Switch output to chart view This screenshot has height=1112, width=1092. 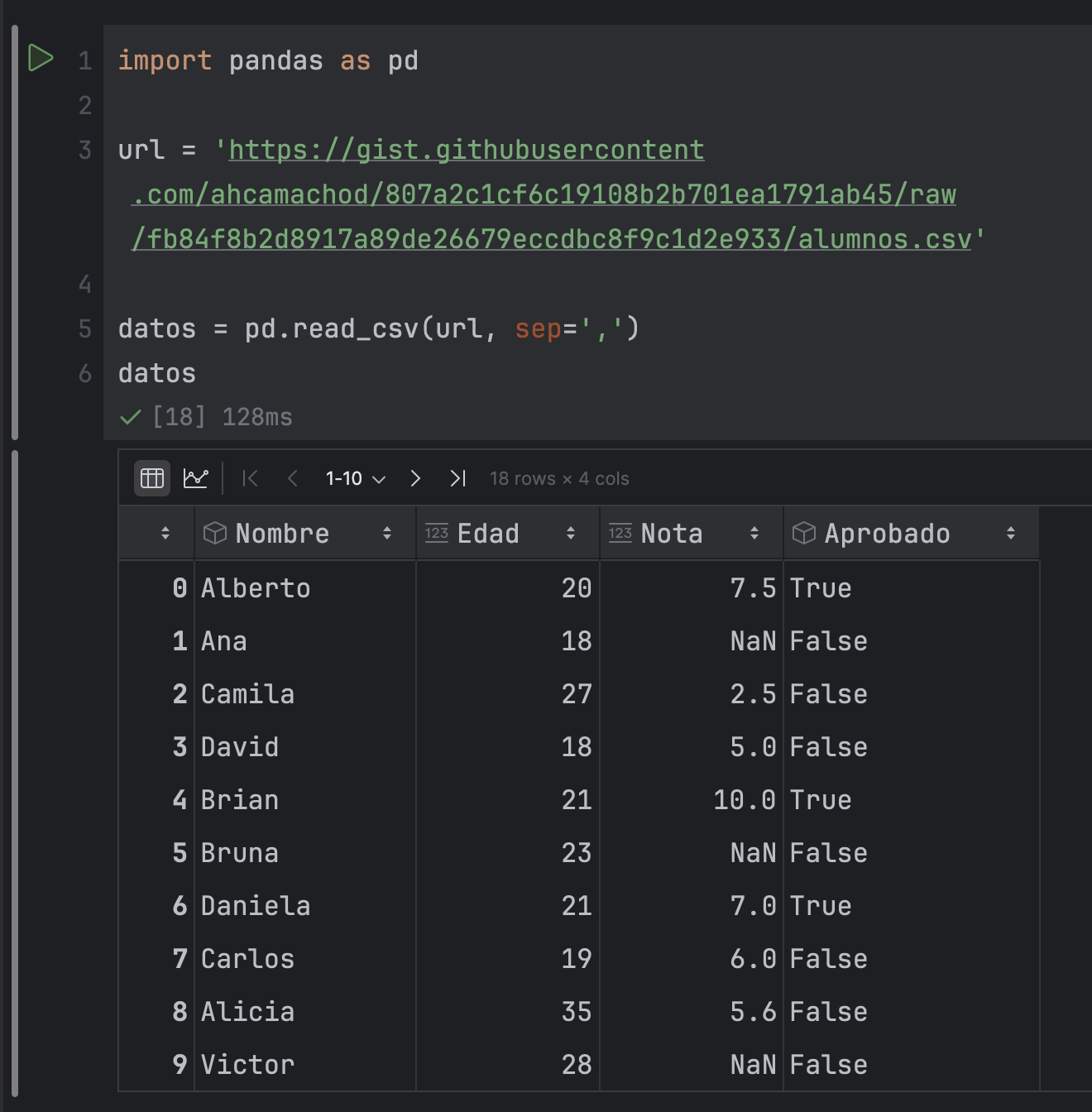[x=195, y=478]
